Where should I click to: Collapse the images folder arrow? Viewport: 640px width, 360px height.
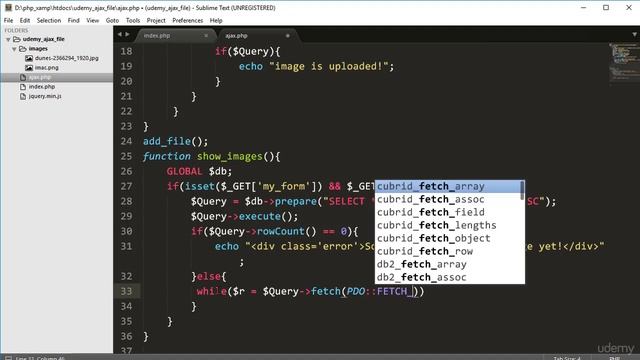(x=14, y=49)
